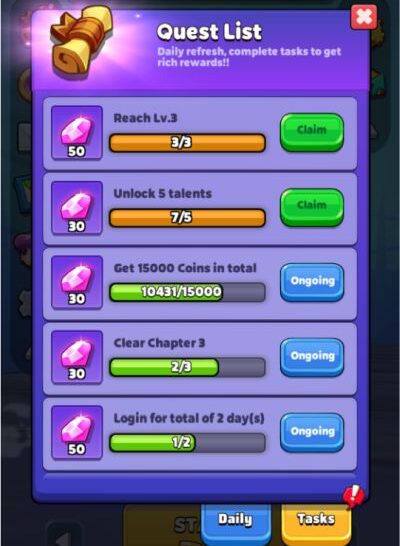Select the gem reward of the coins quest

[77, 282]
